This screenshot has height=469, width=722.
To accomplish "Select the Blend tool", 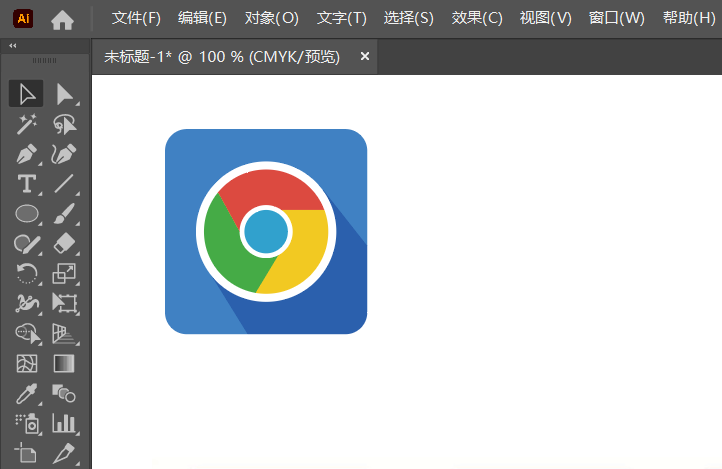I will click(64, 394).
